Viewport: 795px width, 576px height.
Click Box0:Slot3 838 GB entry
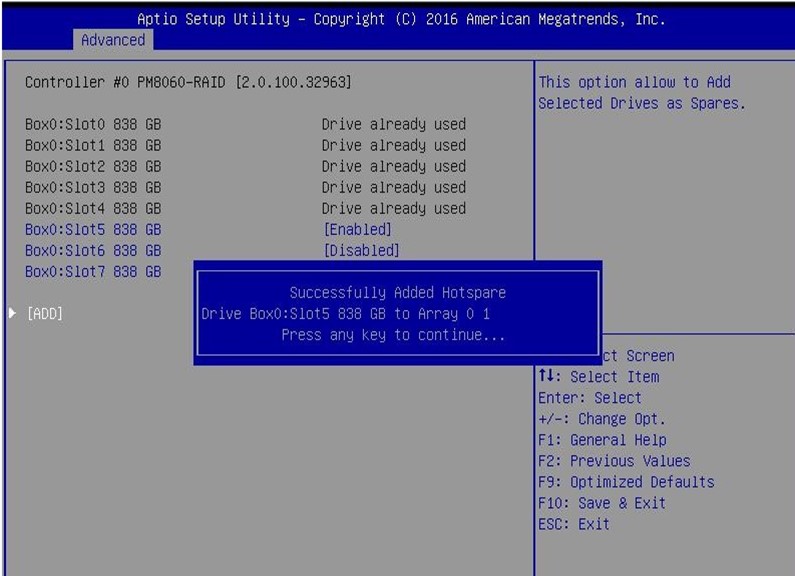[93, 188]
